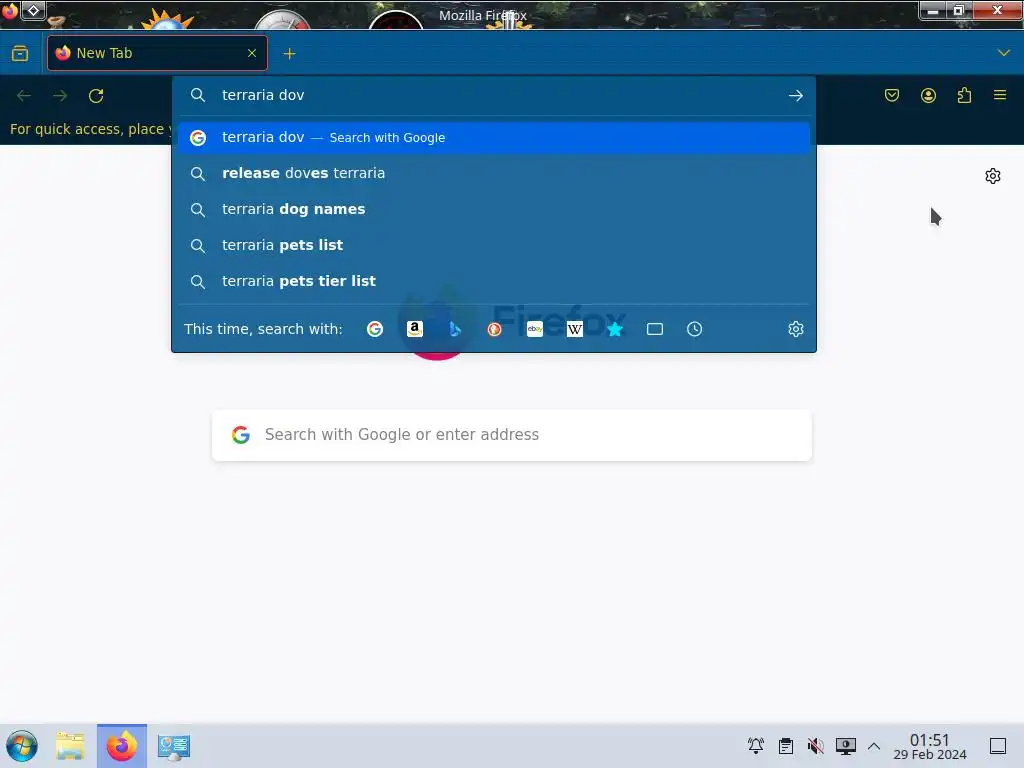This screenshot has width=1024, height=768.
Task: Click the go arrow in address bar
Action: (x=795, y=95)
